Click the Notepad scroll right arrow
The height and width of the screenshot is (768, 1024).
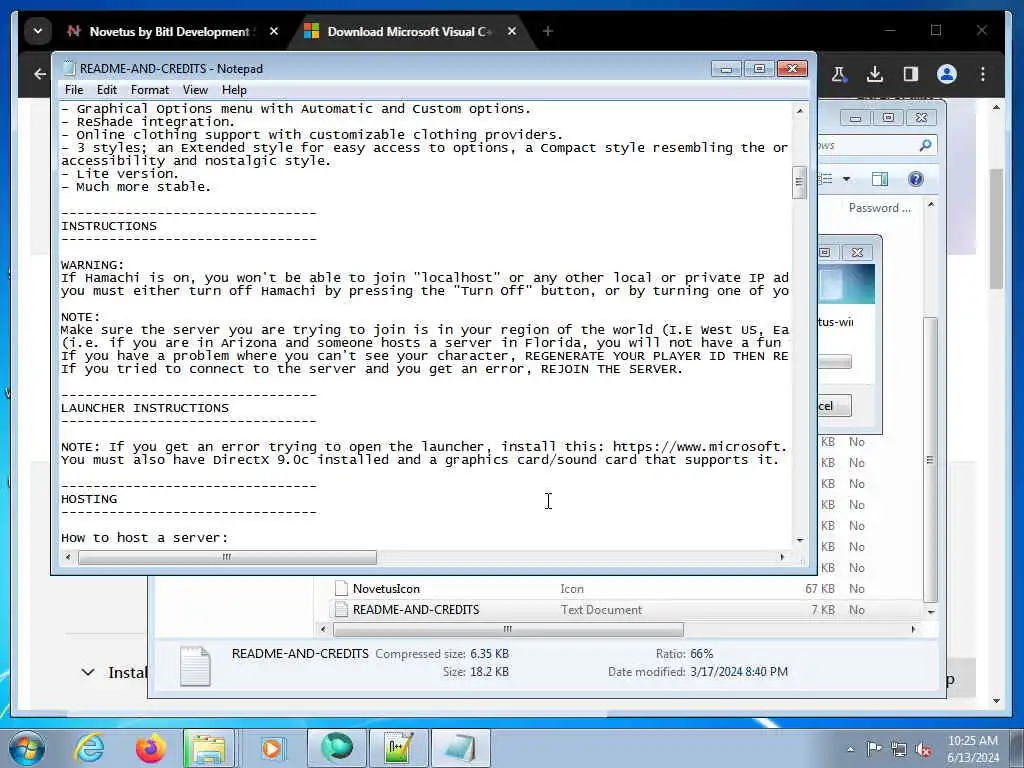point(782,557)
